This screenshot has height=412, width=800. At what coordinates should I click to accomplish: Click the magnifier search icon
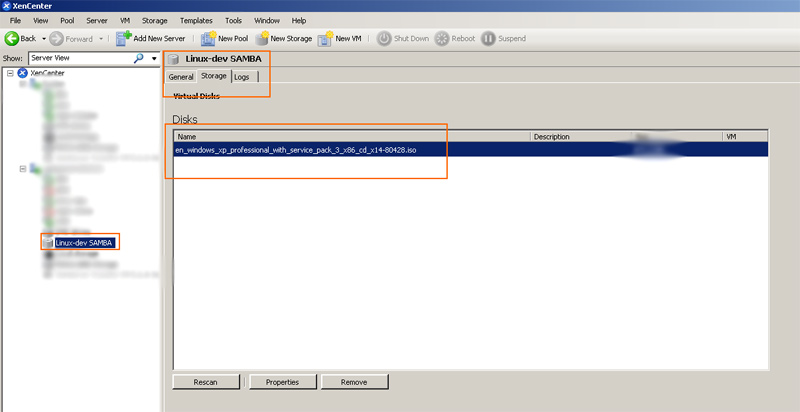(x=138, y=58)
